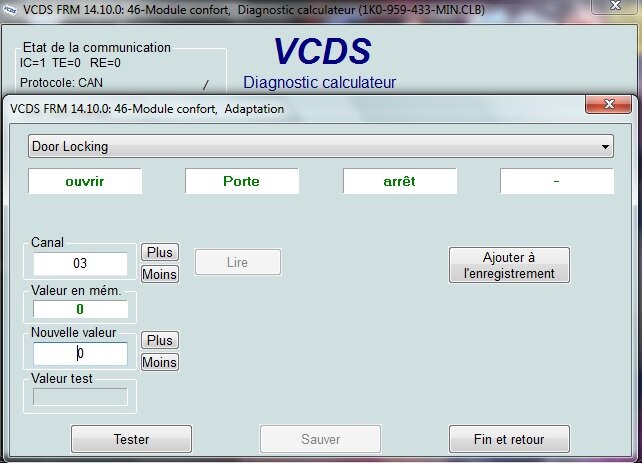Click Plus next to Nouvelle valeur

pos(160,340)
